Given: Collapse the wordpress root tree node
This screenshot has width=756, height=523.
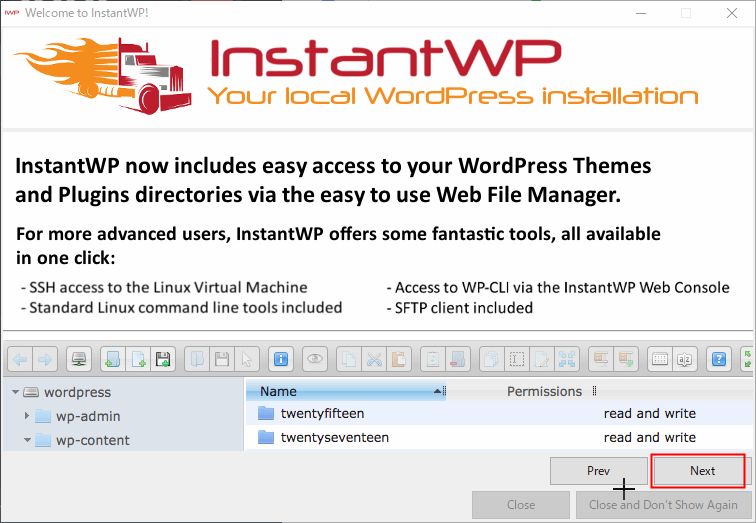Looking at the screenshot, I should coord(15,392).
